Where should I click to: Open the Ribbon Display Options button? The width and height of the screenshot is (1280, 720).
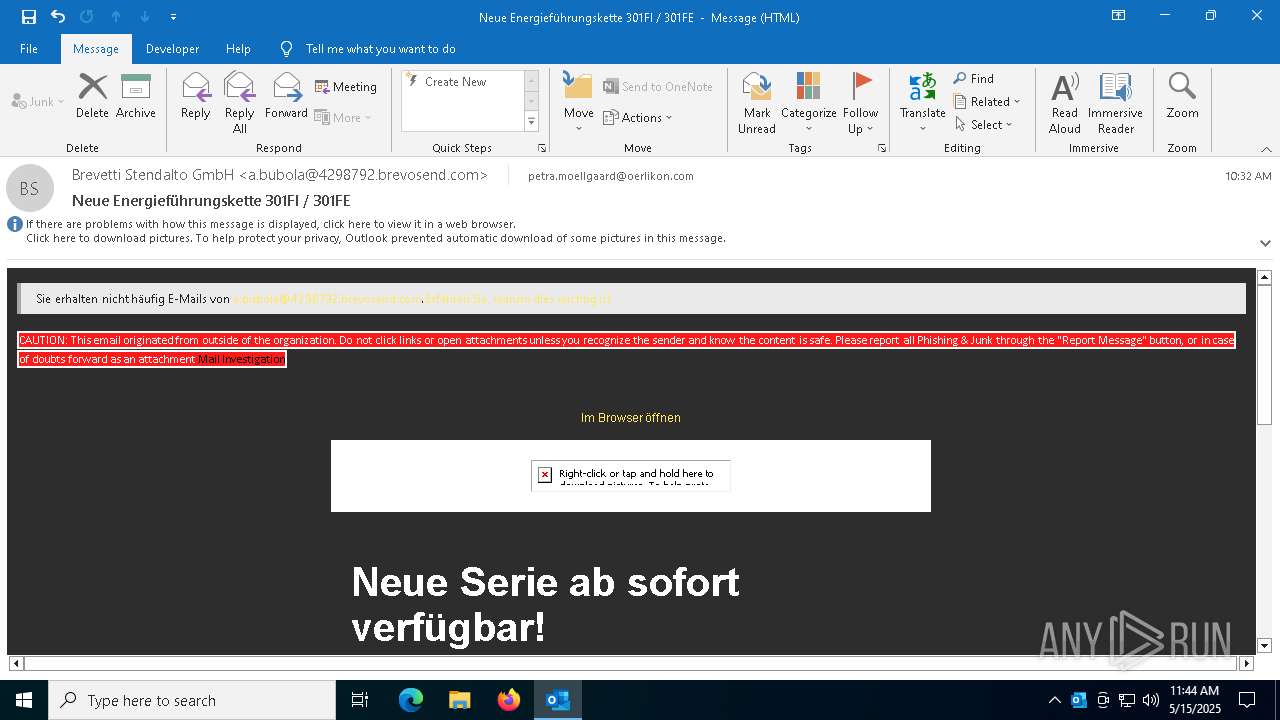pyautogui.click(x=1119, y=16)
